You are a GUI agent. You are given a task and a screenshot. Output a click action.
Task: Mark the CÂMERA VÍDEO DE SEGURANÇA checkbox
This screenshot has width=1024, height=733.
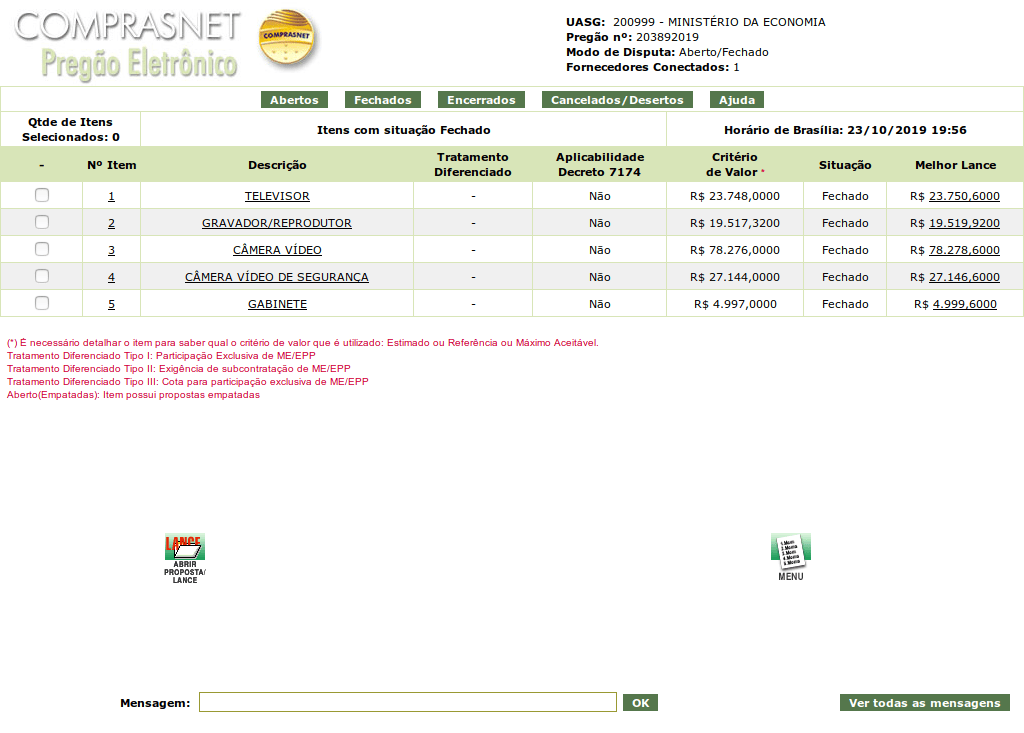(42, 276)
